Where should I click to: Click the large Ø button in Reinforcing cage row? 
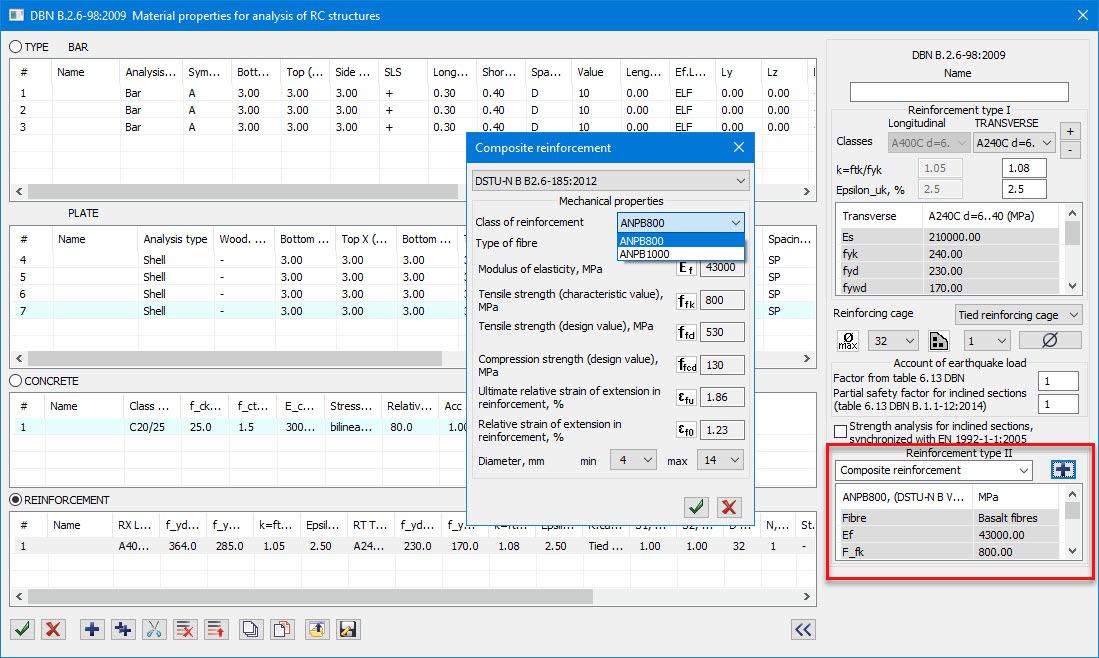point(1049,341)
